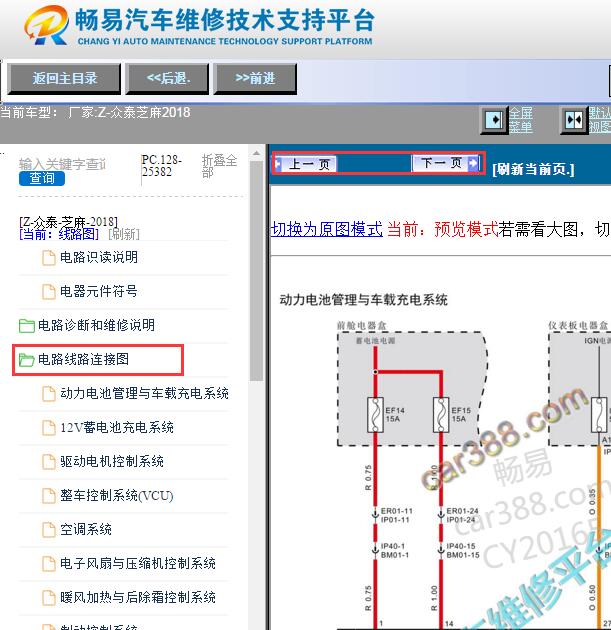Screen dimensions: 611x630
Task: Click the 返回主目录 button
Action: [64, 78]
